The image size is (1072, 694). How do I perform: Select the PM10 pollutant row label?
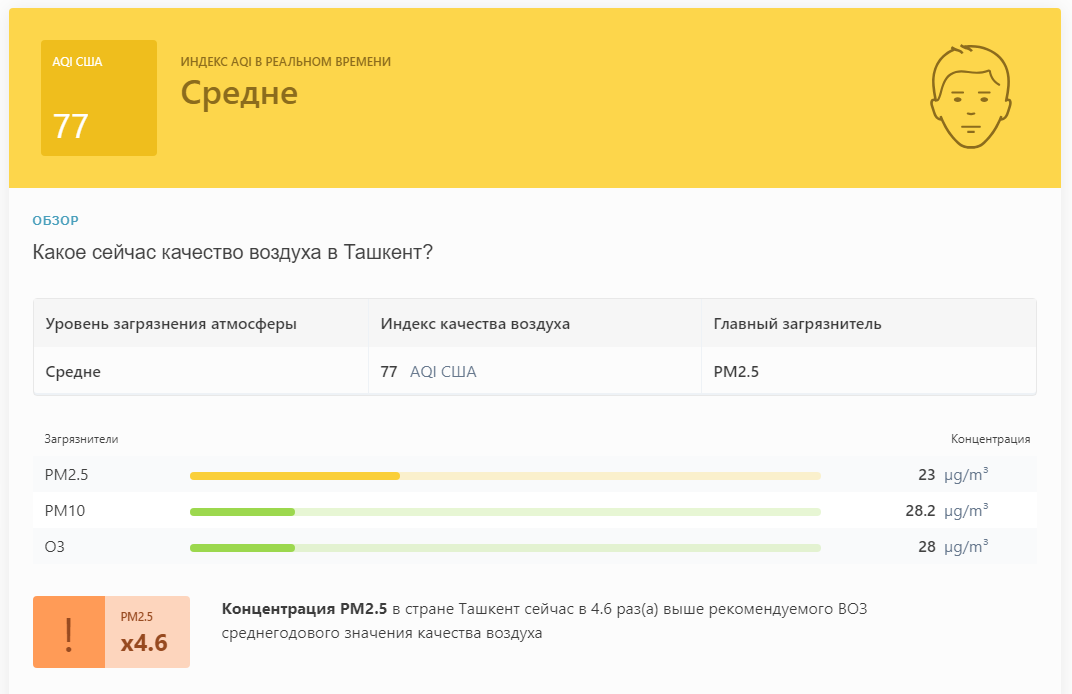[x=65, y=511]
